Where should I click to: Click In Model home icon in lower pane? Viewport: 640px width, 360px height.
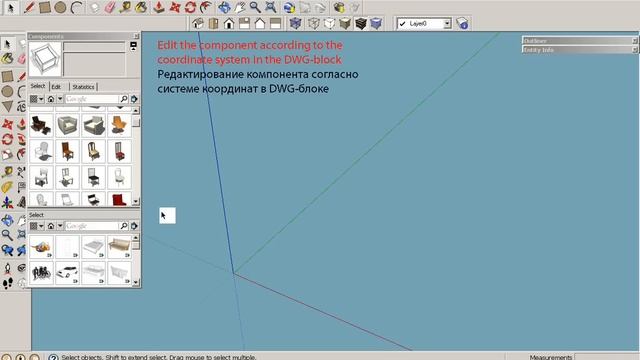coord(51,226)
